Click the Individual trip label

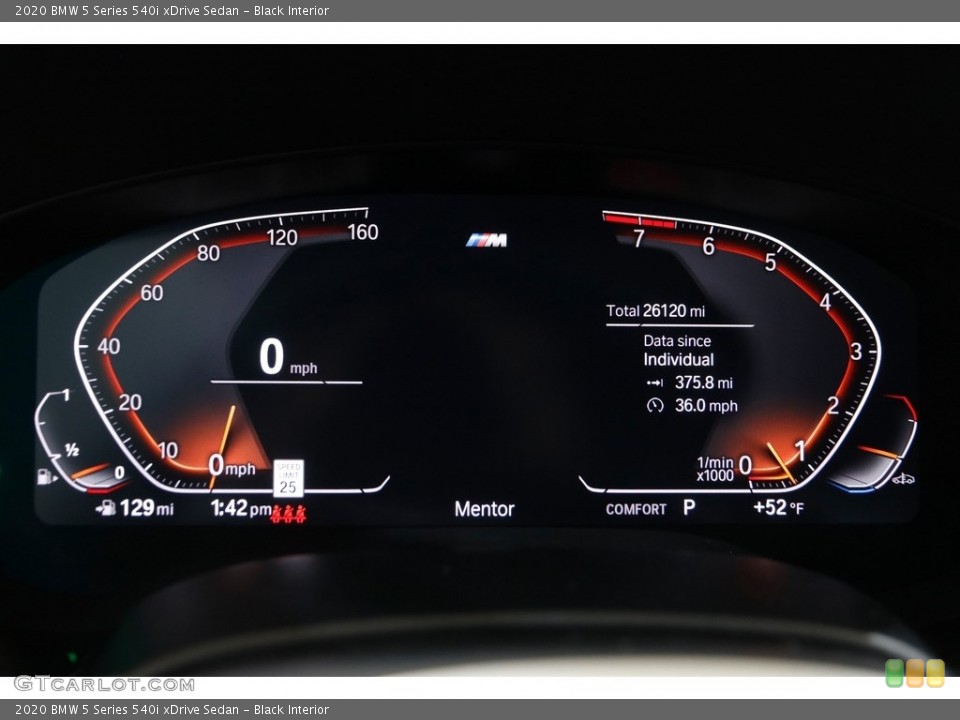(x=678, y=359)
